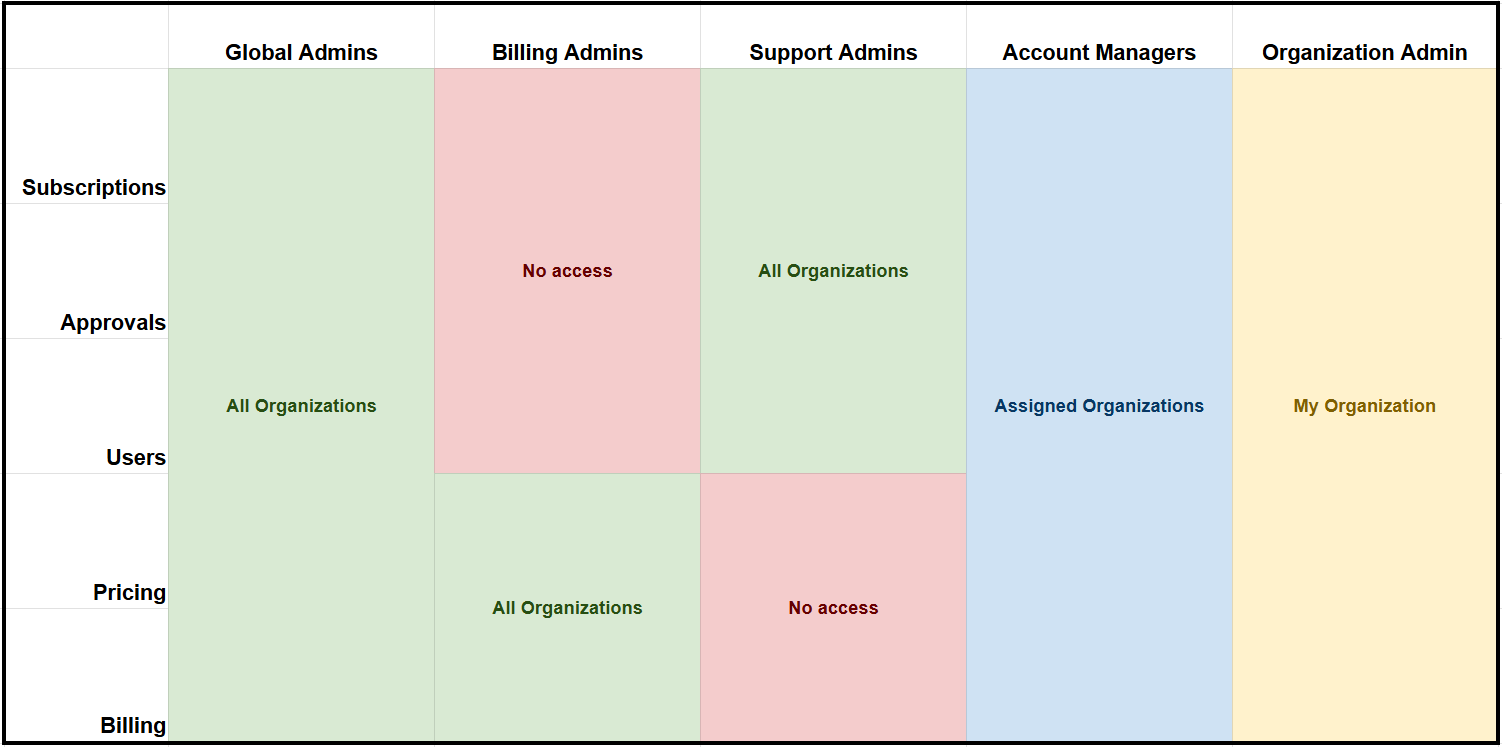The width and height of the screenshot is (1502, 747).
Task: Select the Subscriptions row label
Action: coord(94,187)
